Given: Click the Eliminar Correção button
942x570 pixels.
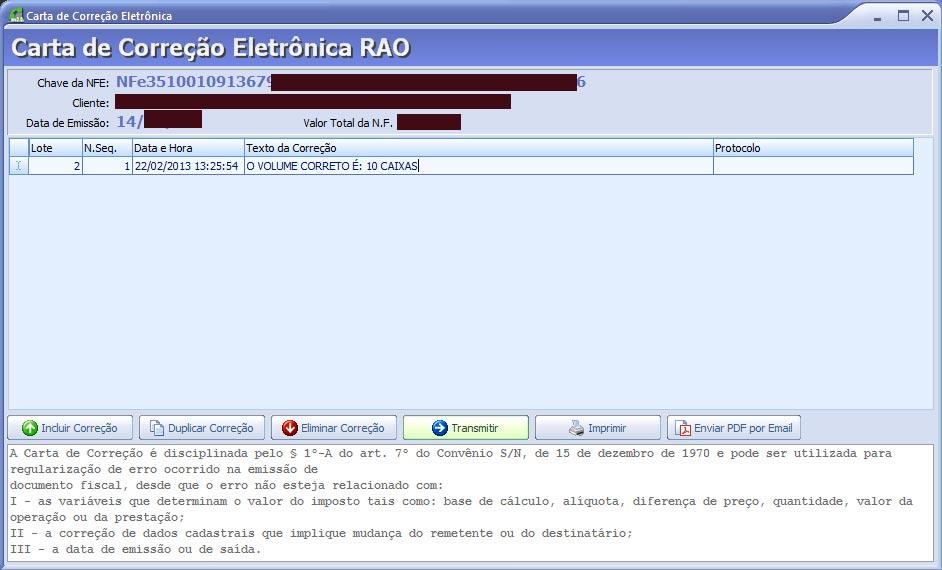Looking at the screenshot, I should click(333, 428).
